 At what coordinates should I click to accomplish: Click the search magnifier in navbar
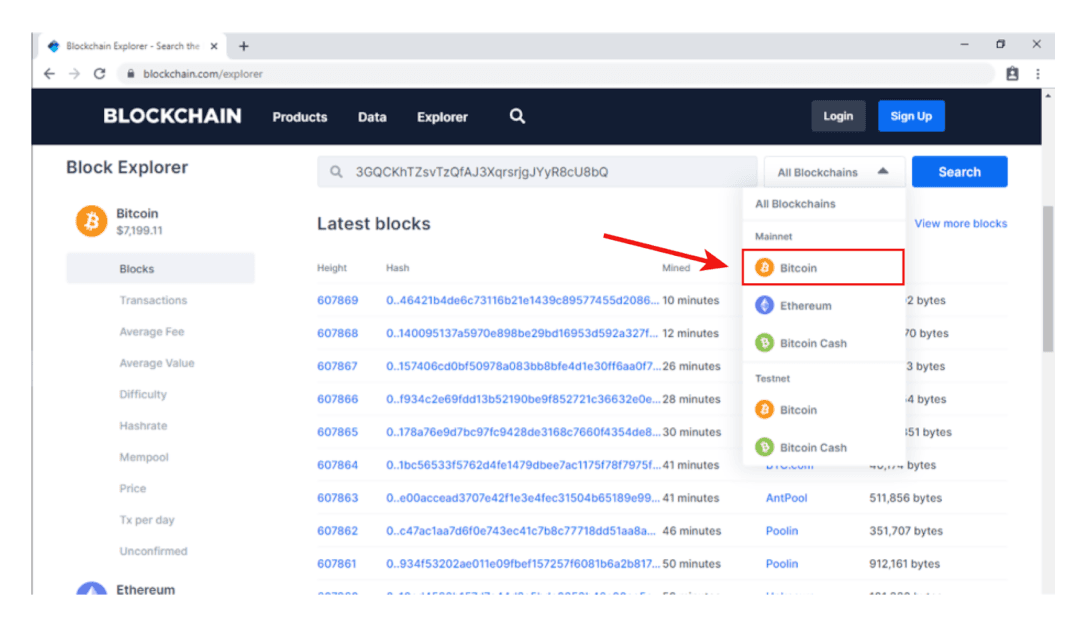pyautogui.click(x=517, y=117)
